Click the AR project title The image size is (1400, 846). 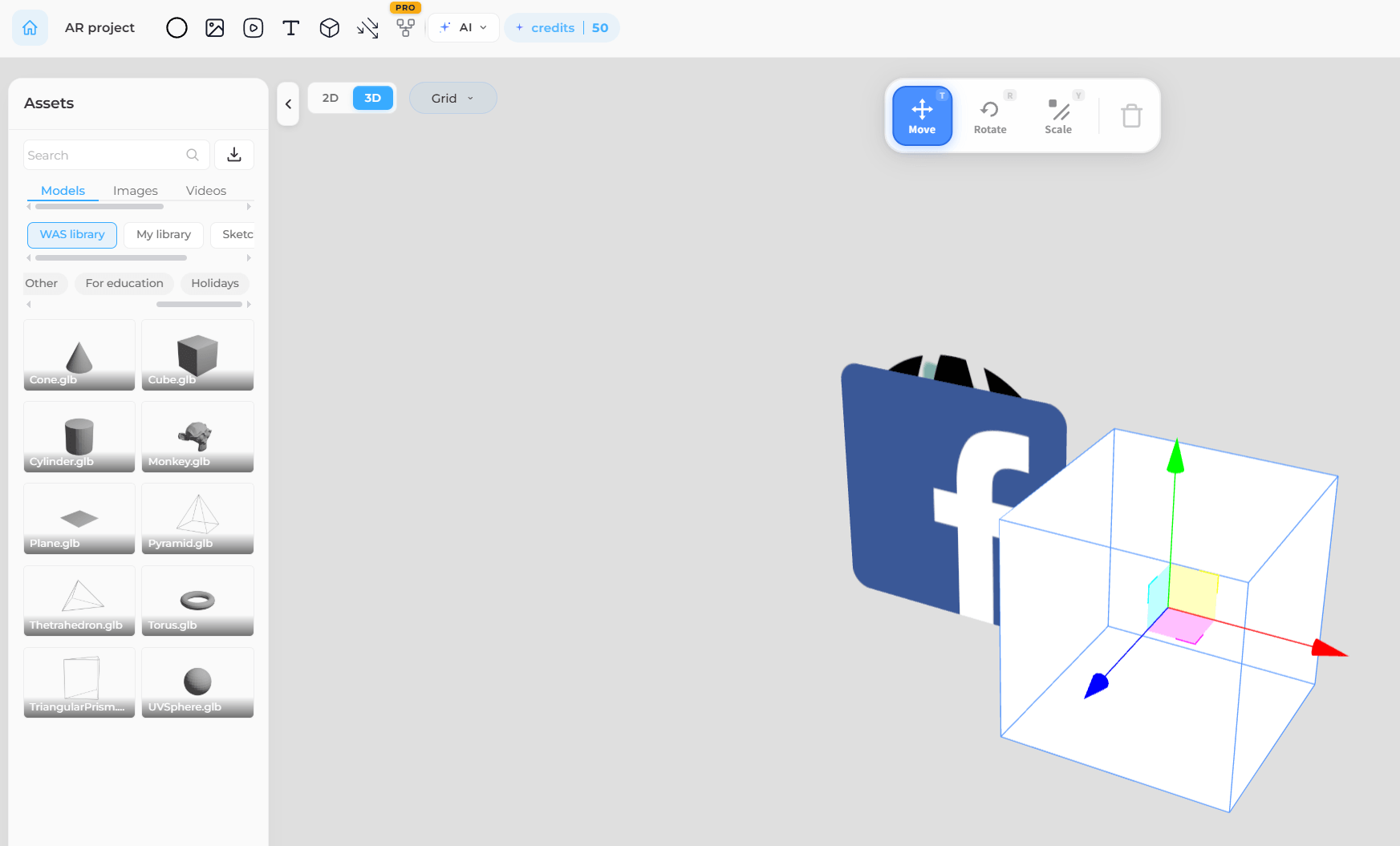point(99,28)
